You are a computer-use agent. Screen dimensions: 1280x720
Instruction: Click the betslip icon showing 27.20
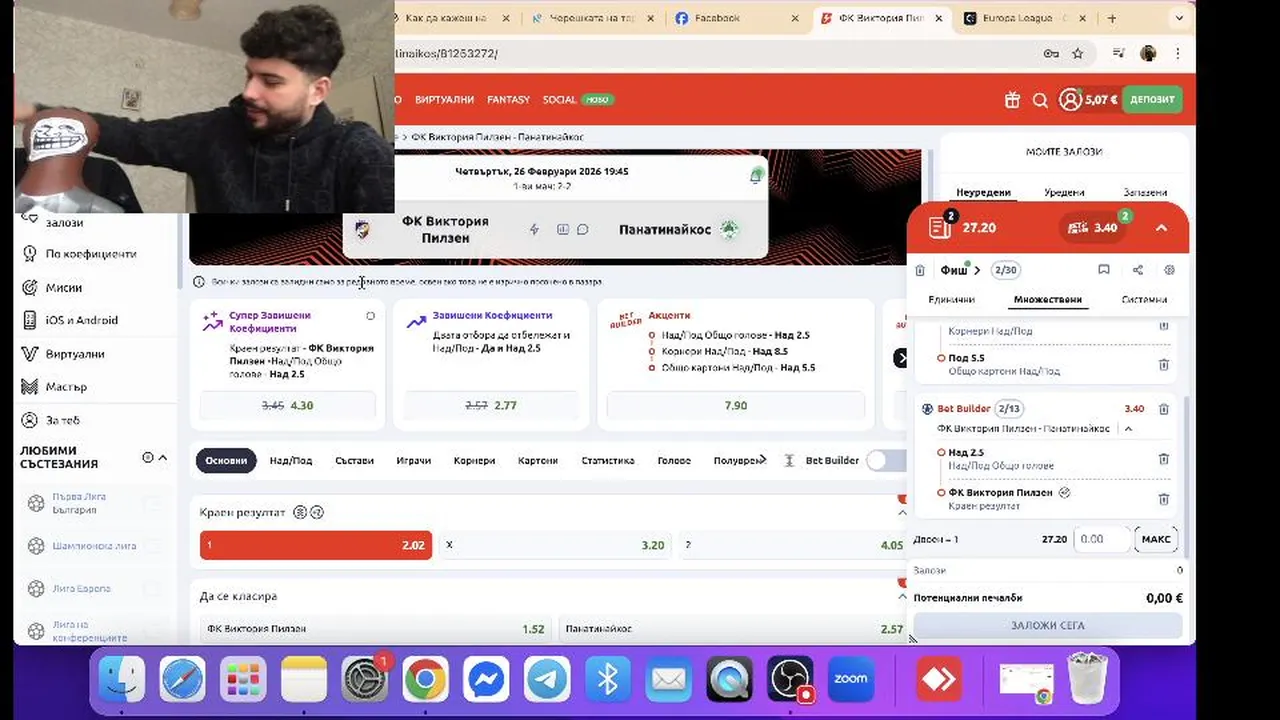tap(940, 227)
